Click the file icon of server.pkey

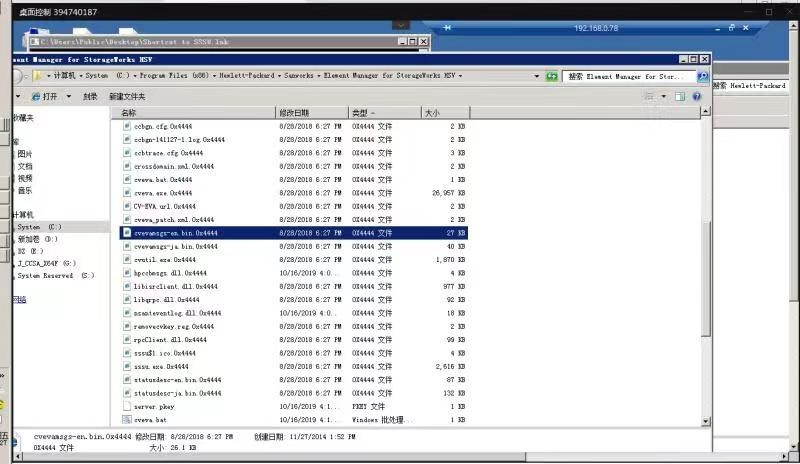[126, 407]
